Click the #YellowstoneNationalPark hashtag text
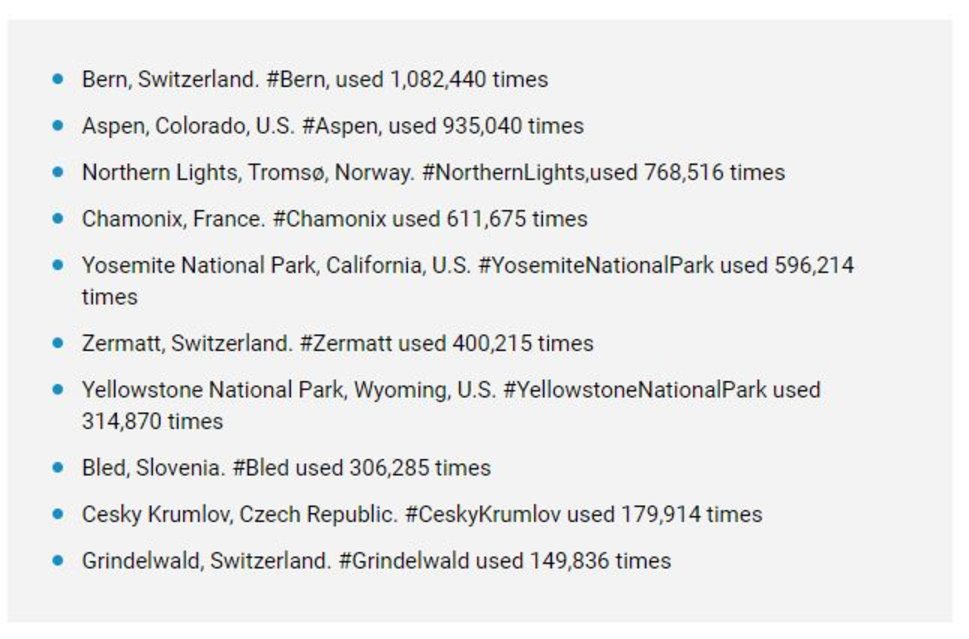 (634, 390)
